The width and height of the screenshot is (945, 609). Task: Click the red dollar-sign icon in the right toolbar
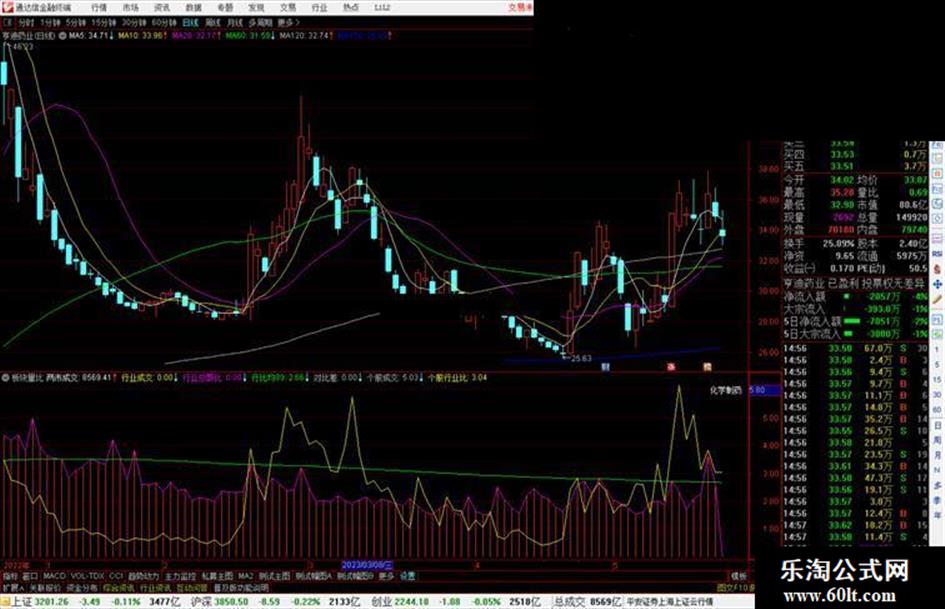937,268
